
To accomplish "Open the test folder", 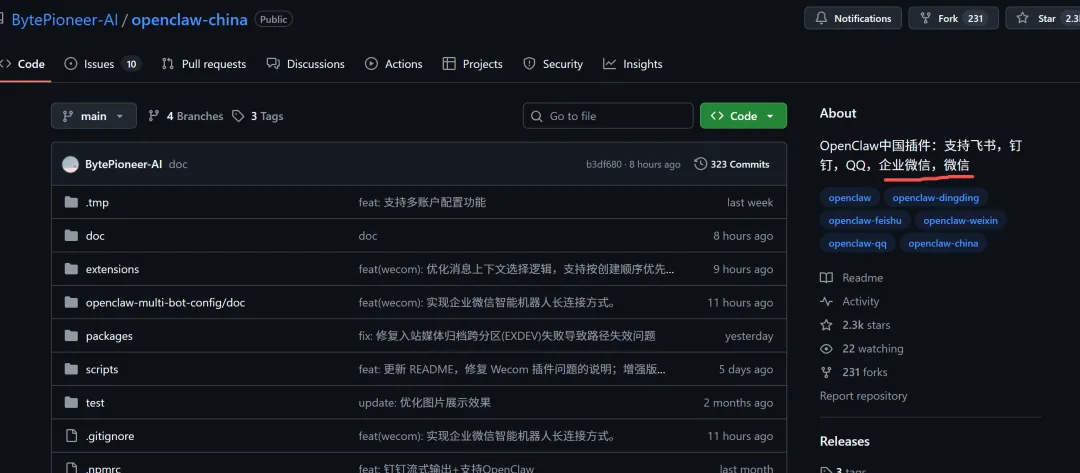I will (95, 403).
